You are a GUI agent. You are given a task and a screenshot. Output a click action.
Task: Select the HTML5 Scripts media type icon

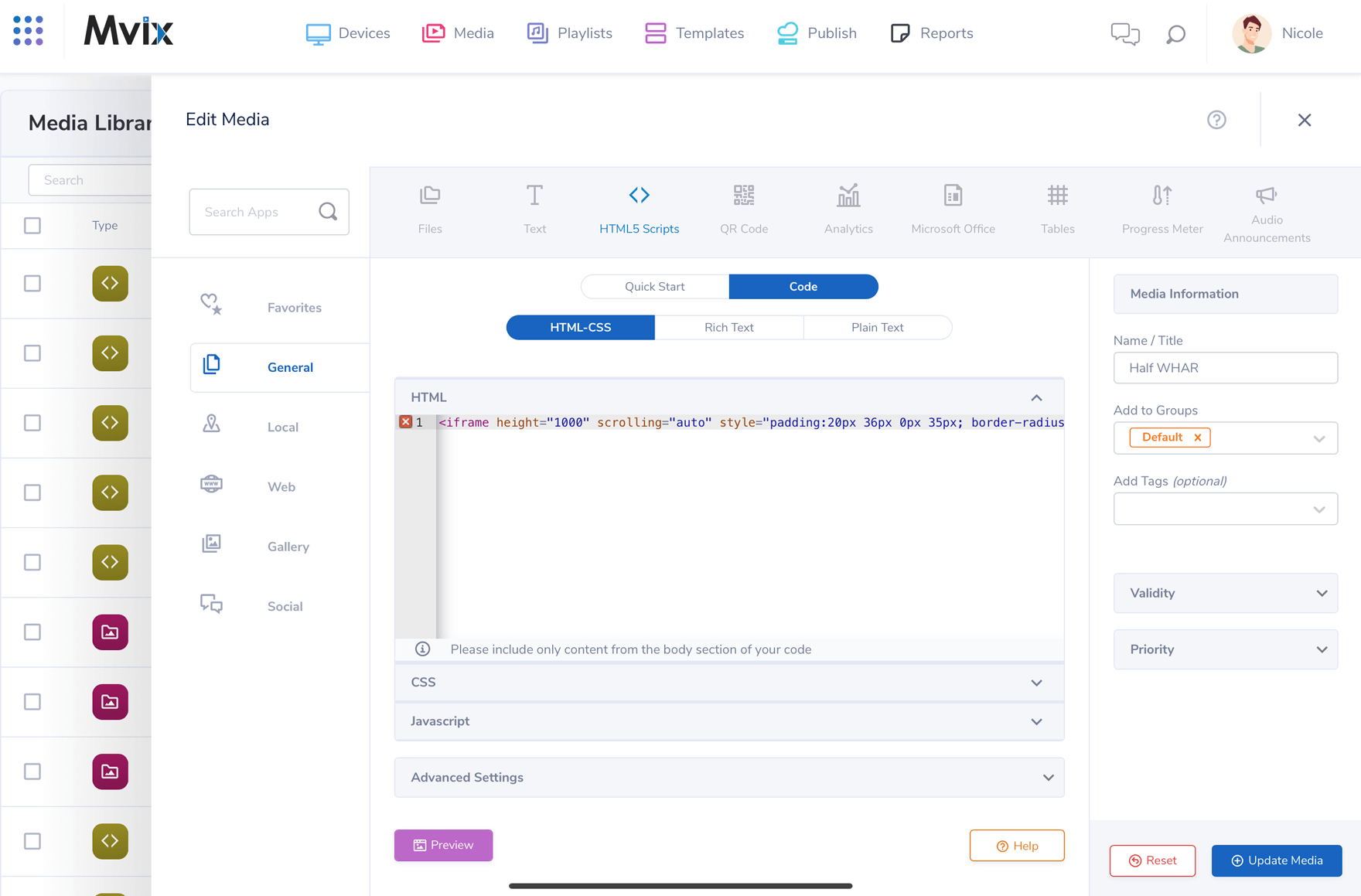639,195
